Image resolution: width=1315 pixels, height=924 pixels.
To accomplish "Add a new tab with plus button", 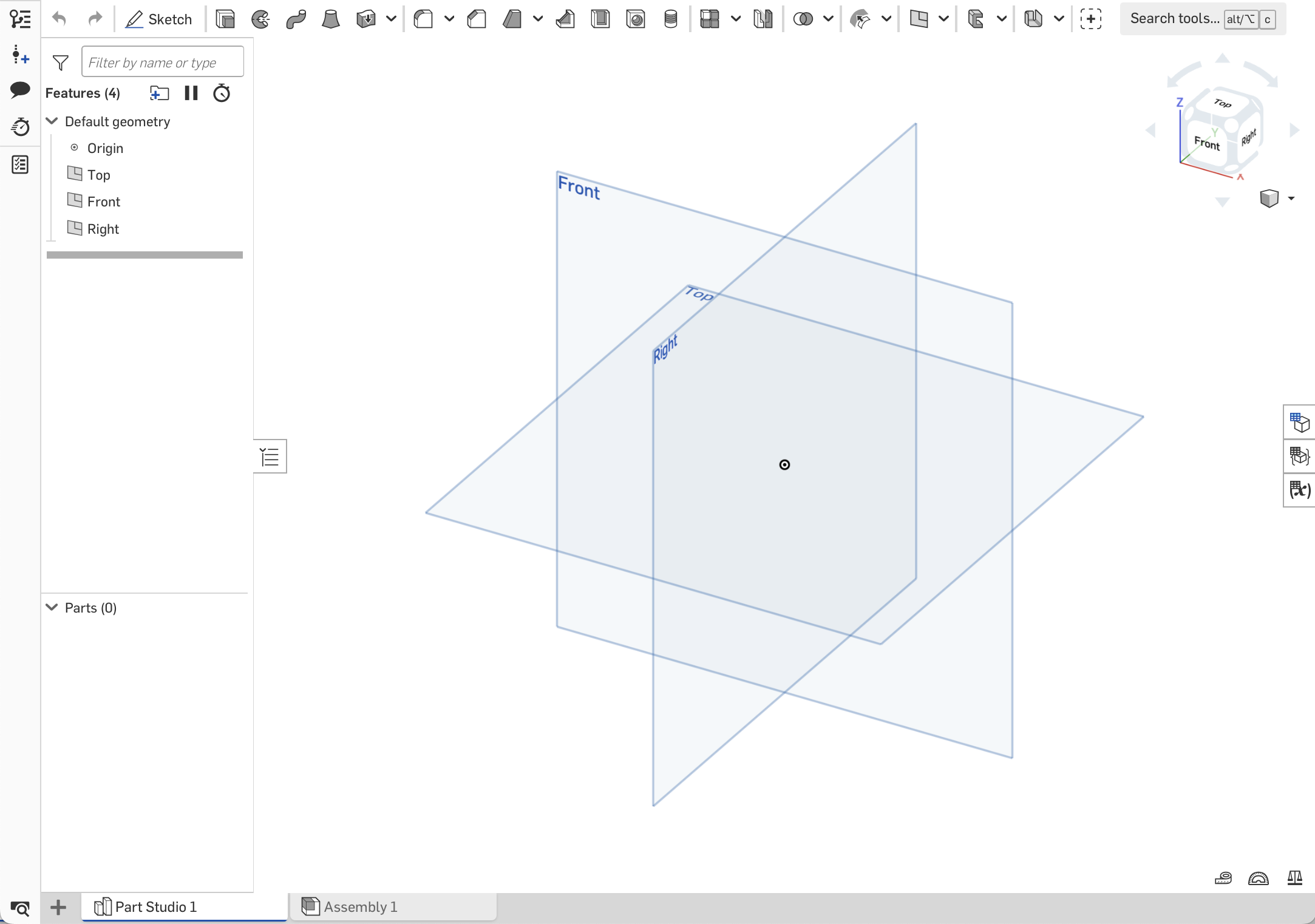I will [58, 908].
